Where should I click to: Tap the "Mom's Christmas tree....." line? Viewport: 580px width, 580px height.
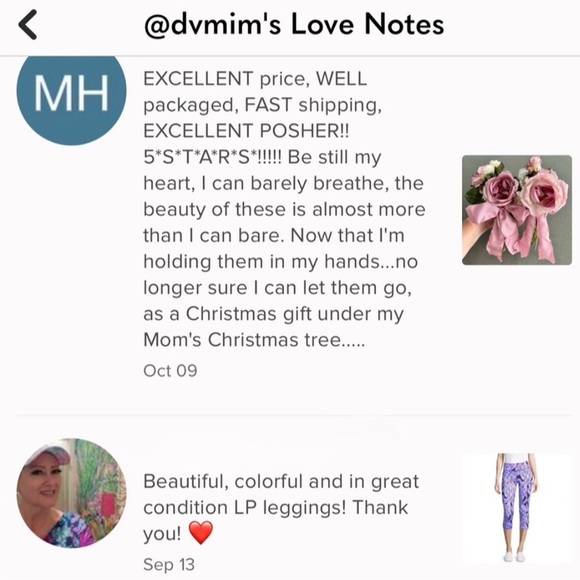tap(254, 340)
